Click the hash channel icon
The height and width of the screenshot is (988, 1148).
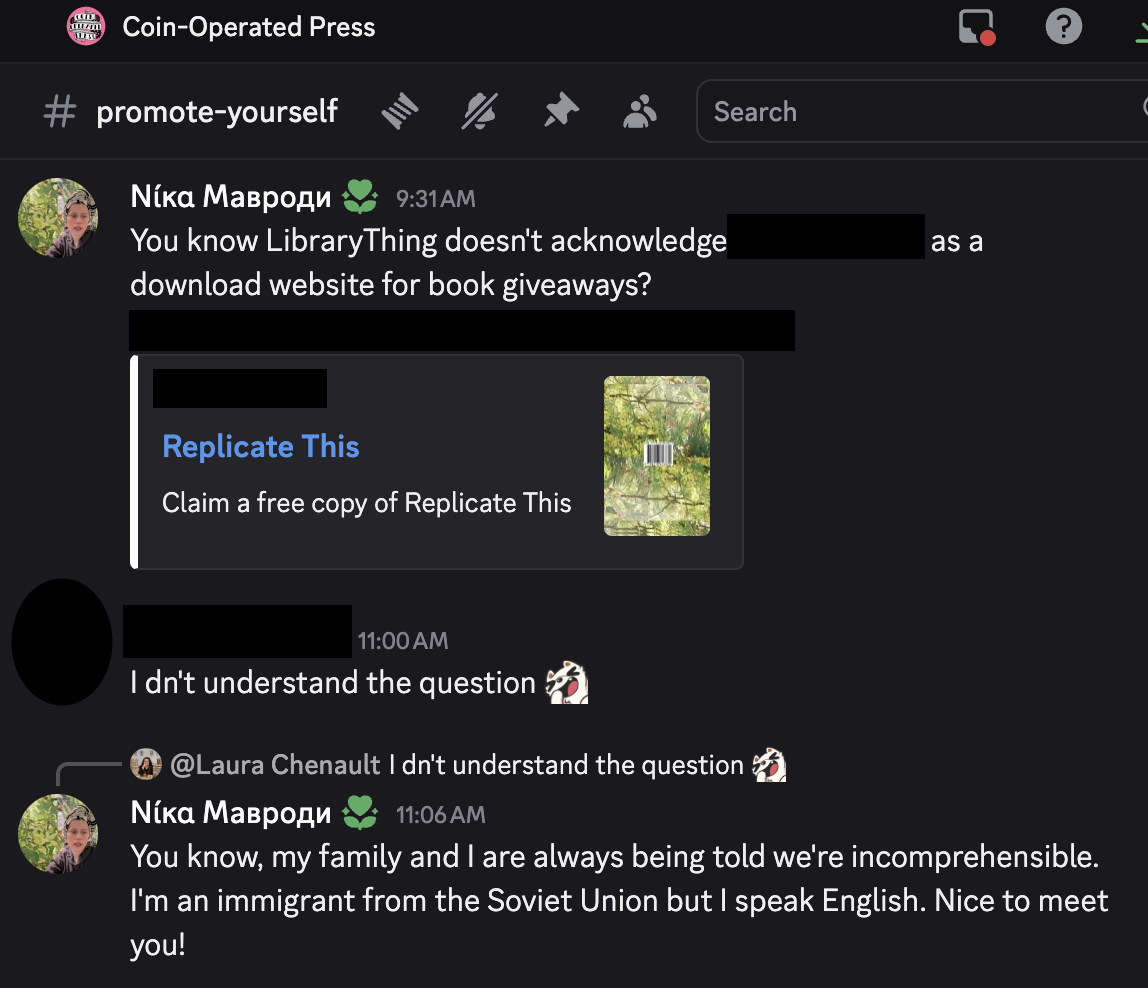[60, 112]
